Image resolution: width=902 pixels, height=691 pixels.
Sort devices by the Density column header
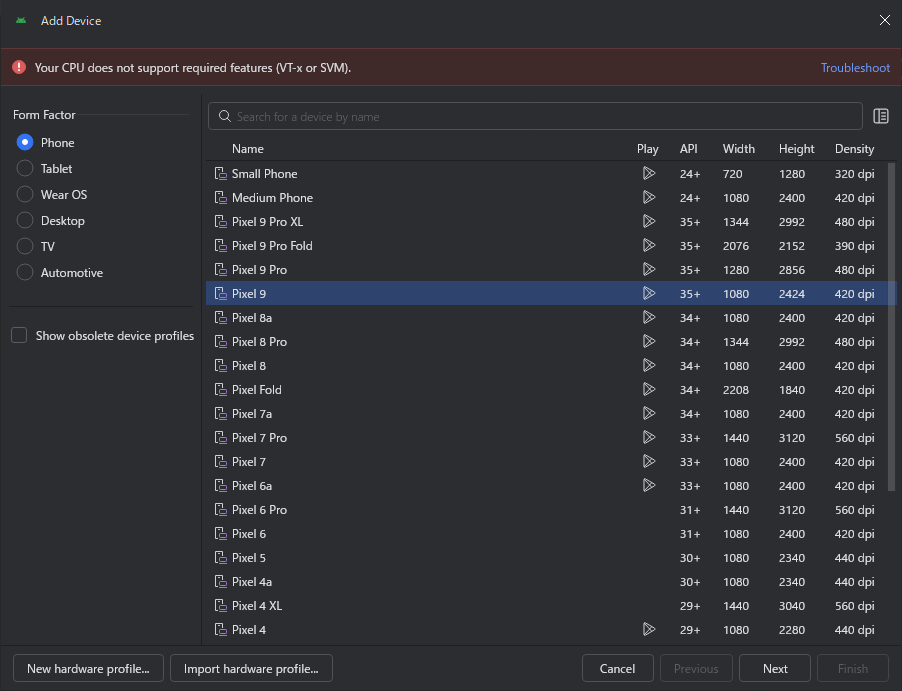click(x=854, y=149)
